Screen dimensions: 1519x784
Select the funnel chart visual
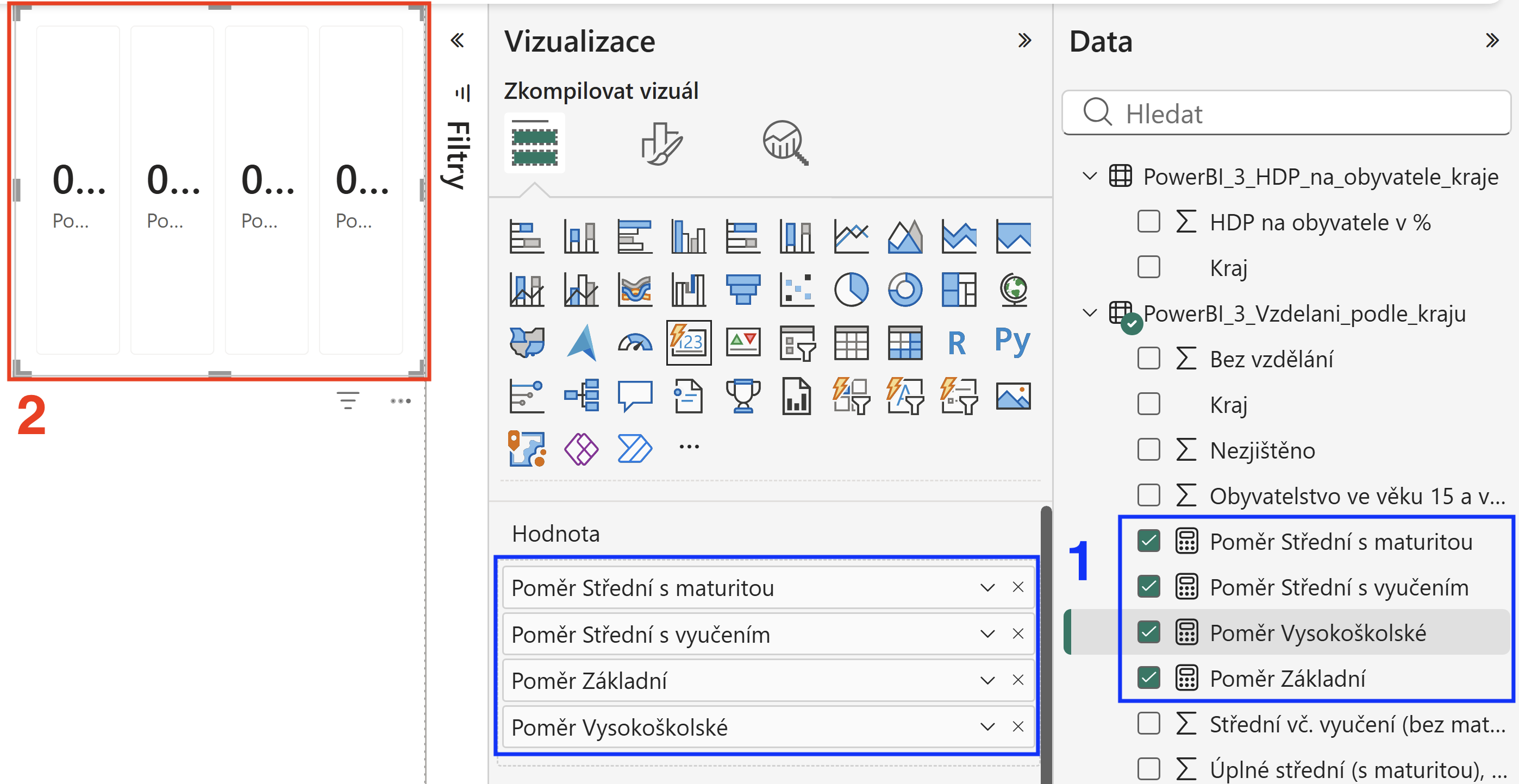click(743, 290)
